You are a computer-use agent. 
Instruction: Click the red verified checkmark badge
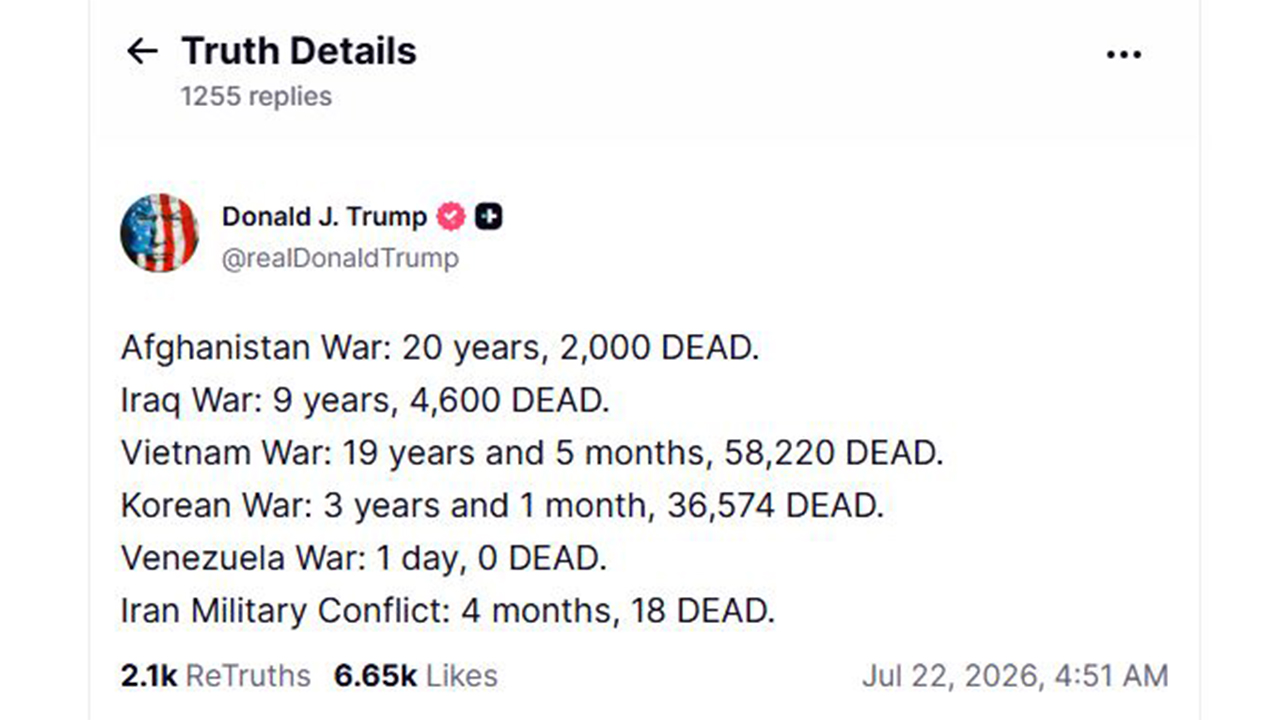451,216
